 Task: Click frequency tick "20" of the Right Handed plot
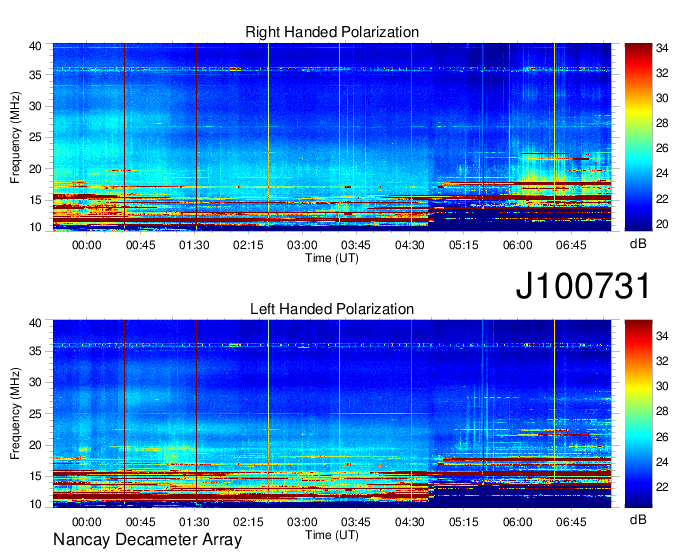click(35, 169)
